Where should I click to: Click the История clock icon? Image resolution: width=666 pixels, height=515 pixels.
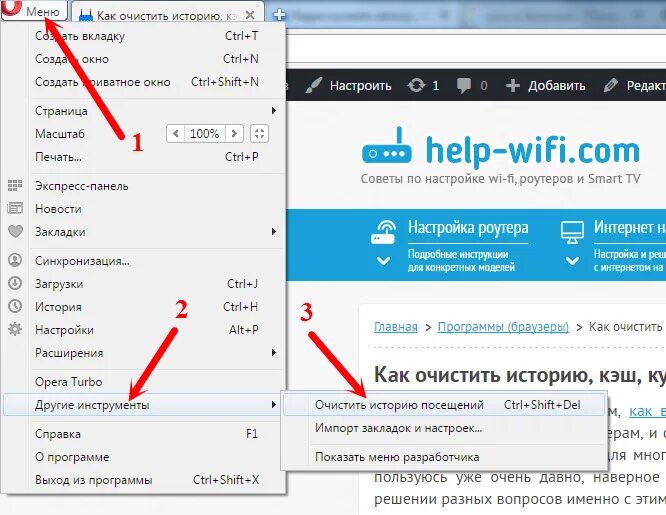[x=15, y=306]
